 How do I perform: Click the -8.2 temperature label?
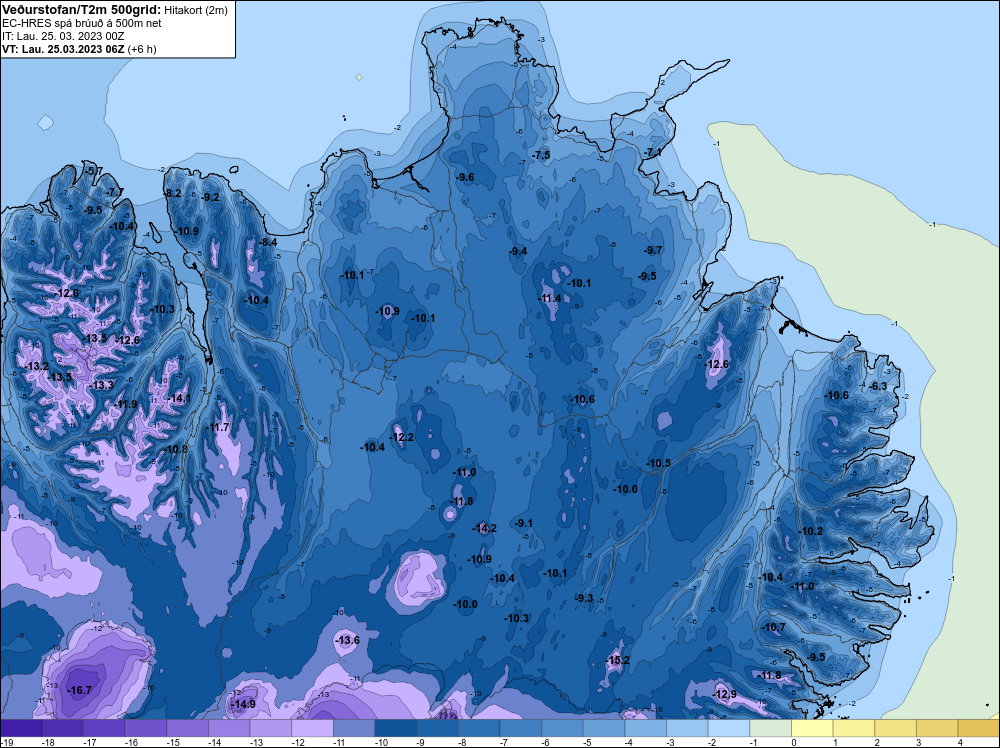click(173, 193)
